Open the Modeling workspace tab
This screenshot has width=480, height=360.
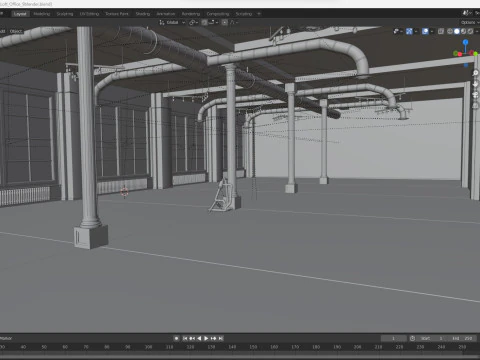click(x=42, y=14)
